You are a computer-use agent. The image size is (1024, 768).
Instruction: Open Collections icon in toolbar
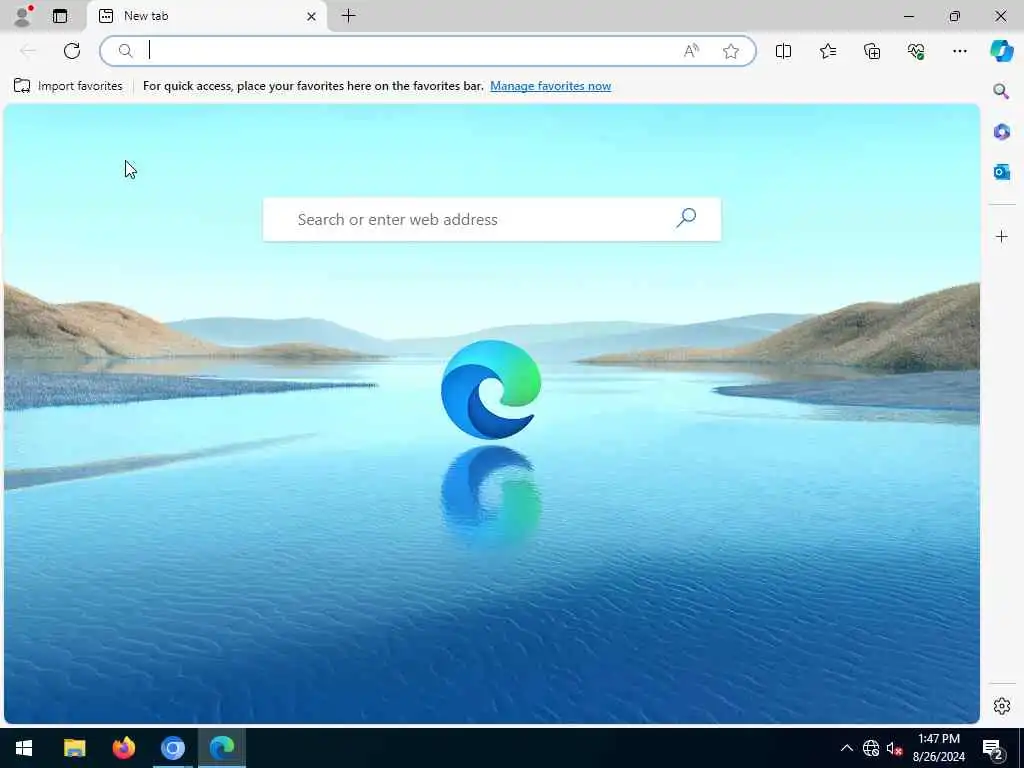click(x=872, y=51)
